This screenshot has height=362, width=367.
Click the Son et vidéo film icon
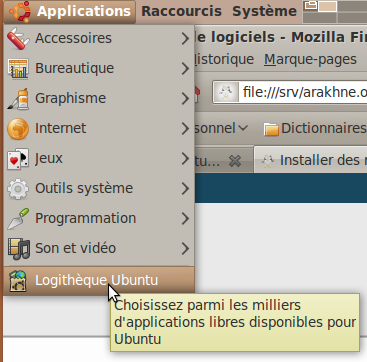tap(19, 249)
